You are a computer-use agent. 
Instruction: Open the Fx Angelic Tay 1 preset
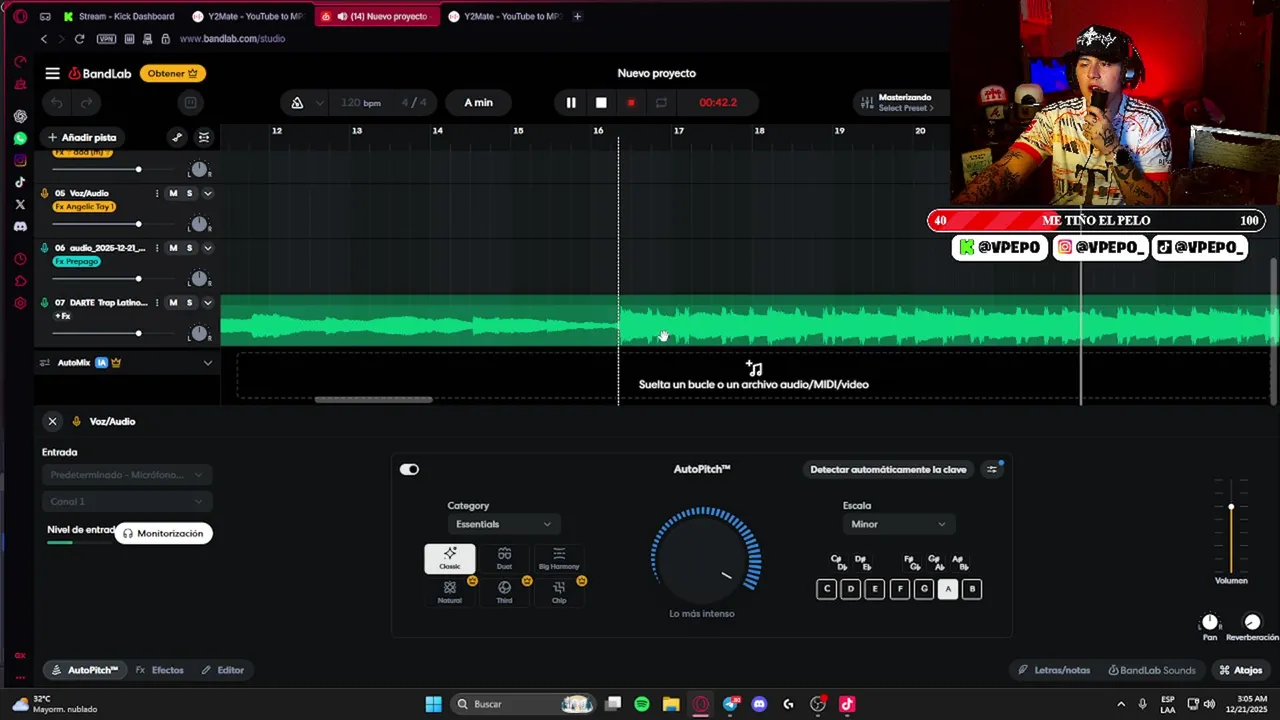(x=84, y=207)
